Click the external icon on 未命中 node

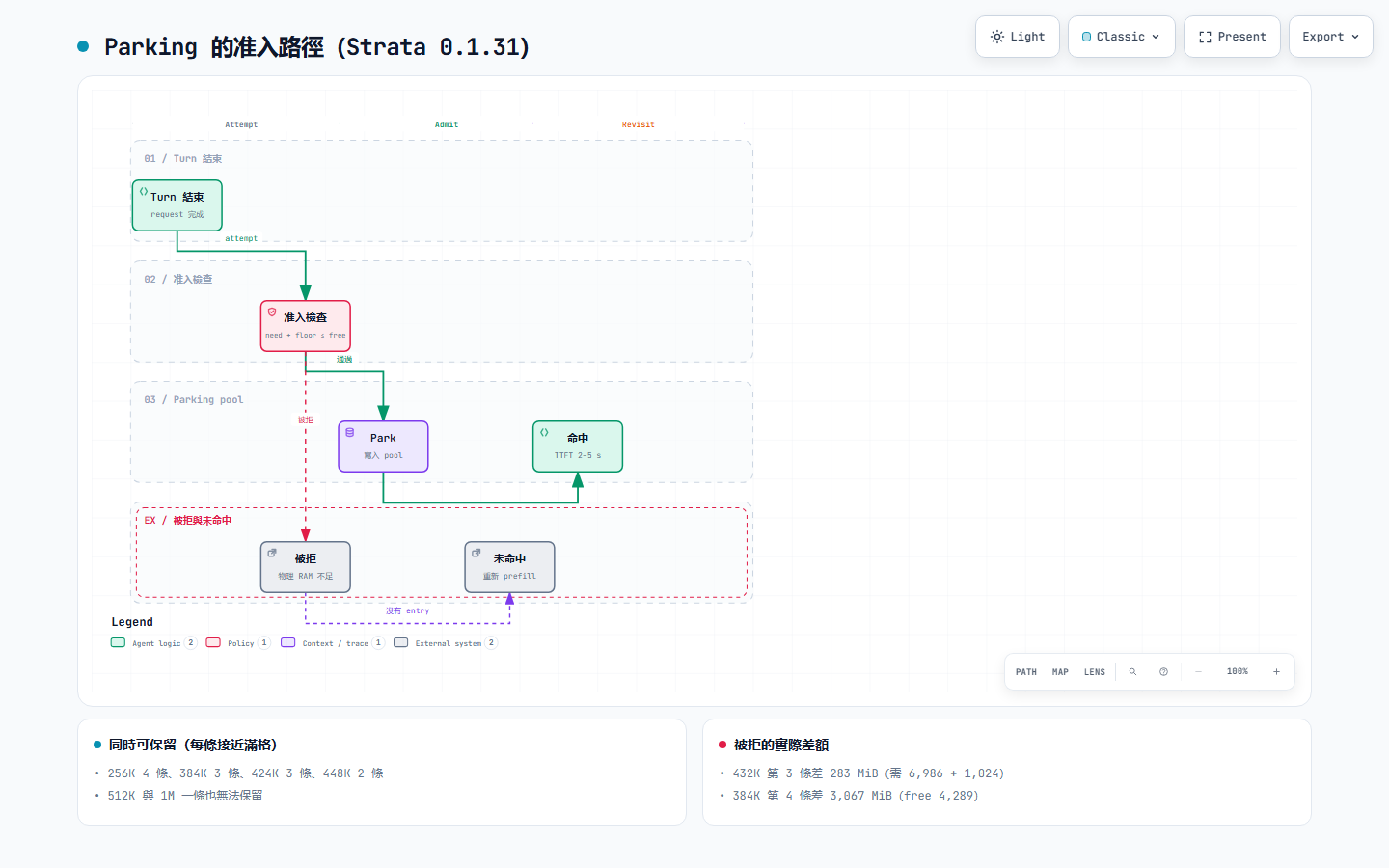pos(477,554)
